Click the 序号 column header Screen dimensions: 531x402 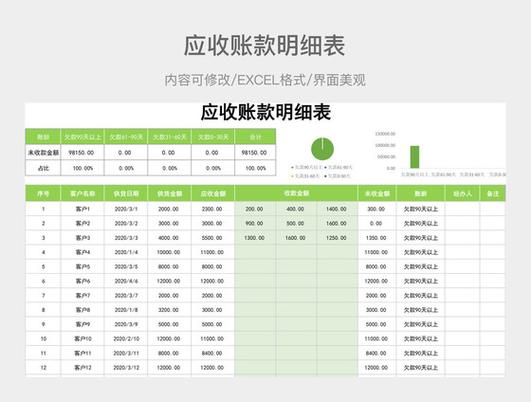pos(43,194)
